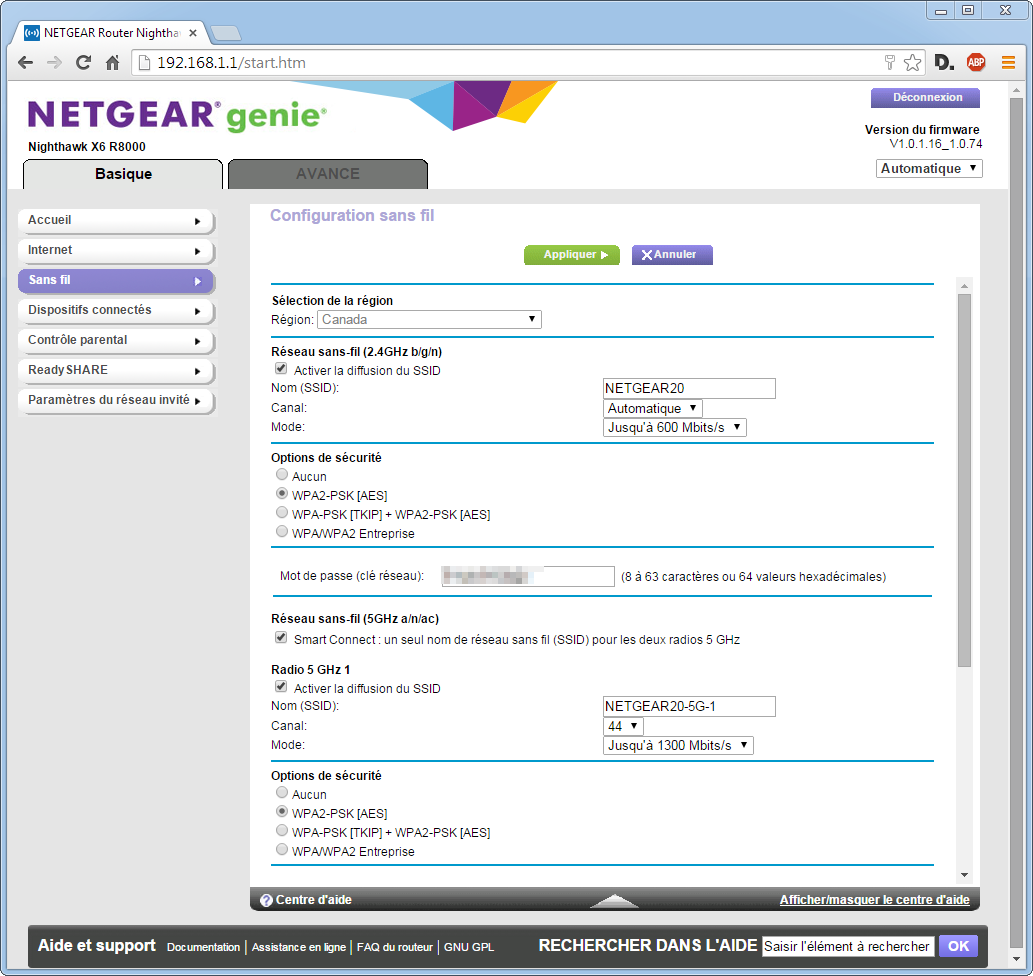Click the browser back arrow icon
The width and height of the screenshot is (1033, 976).
coord(25,63)
